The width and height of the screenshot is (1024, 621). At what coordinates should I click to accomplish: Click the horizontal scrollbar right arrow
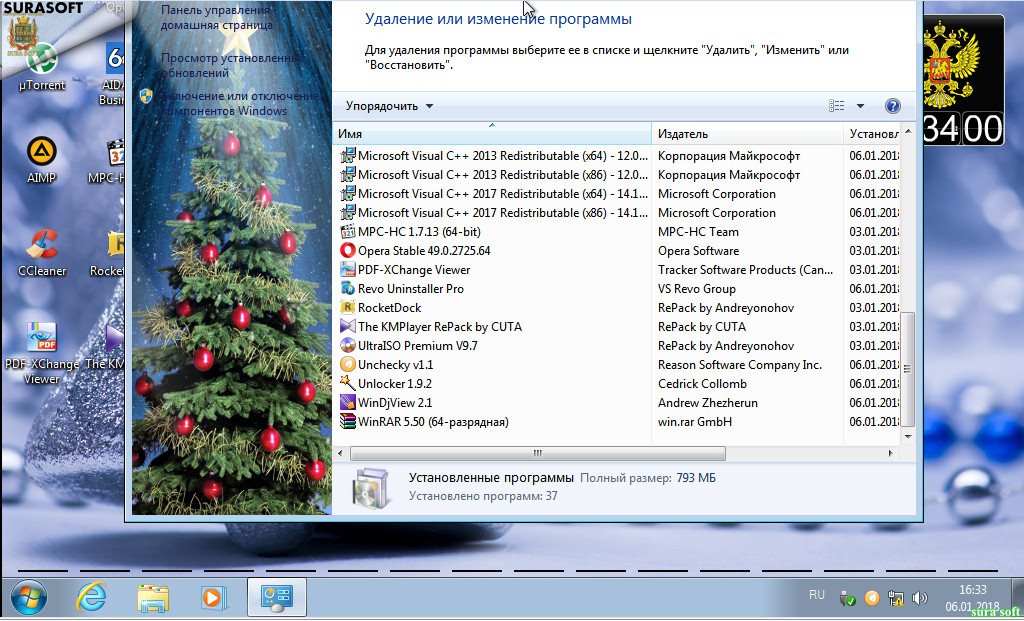pos(891,453)
